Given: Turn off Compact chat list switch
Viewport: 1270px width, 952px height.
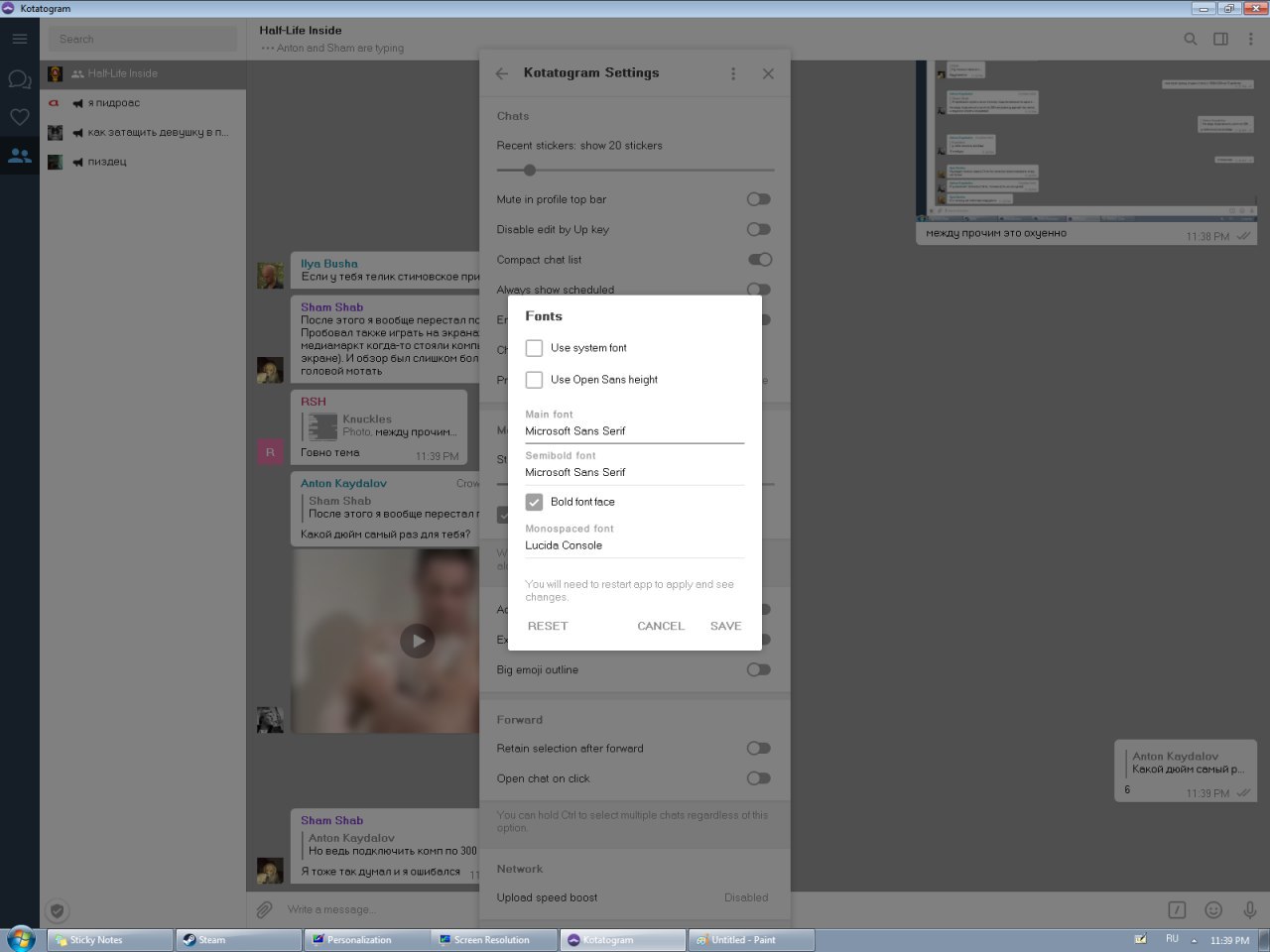Looking at the screenshot, I should click(759, 260).
